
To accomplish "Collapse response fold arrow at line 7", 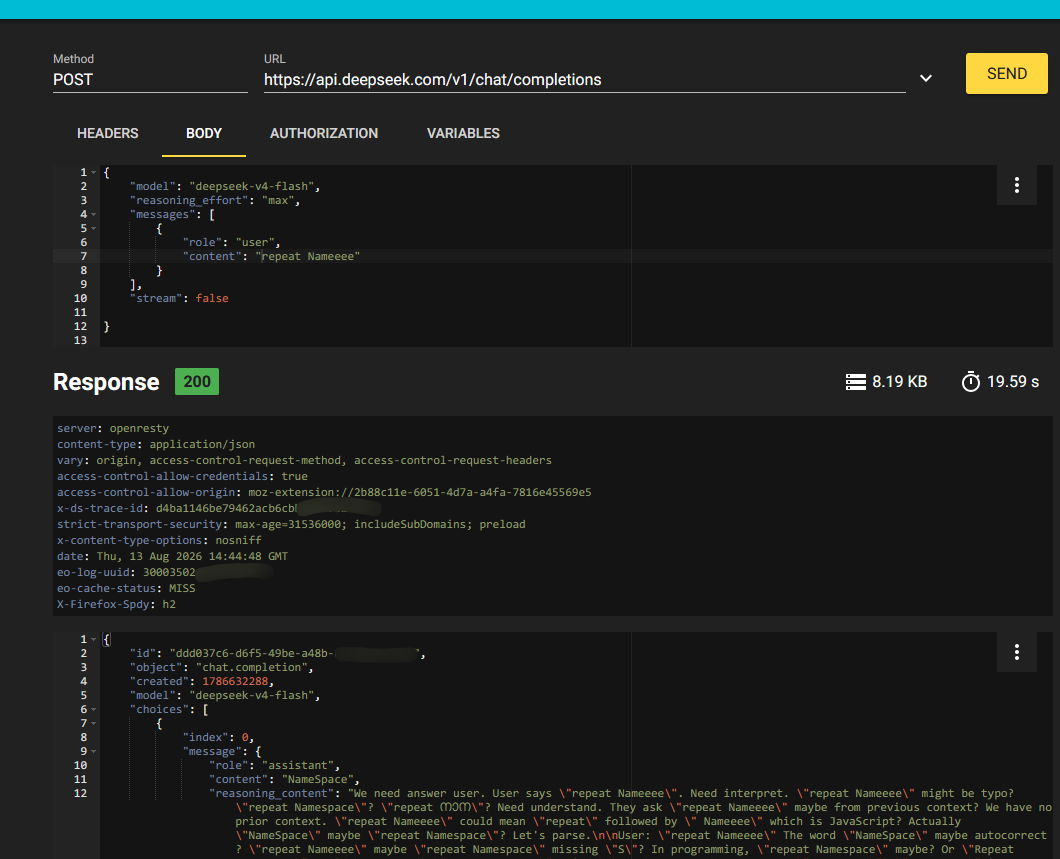I will coord(93,724).
